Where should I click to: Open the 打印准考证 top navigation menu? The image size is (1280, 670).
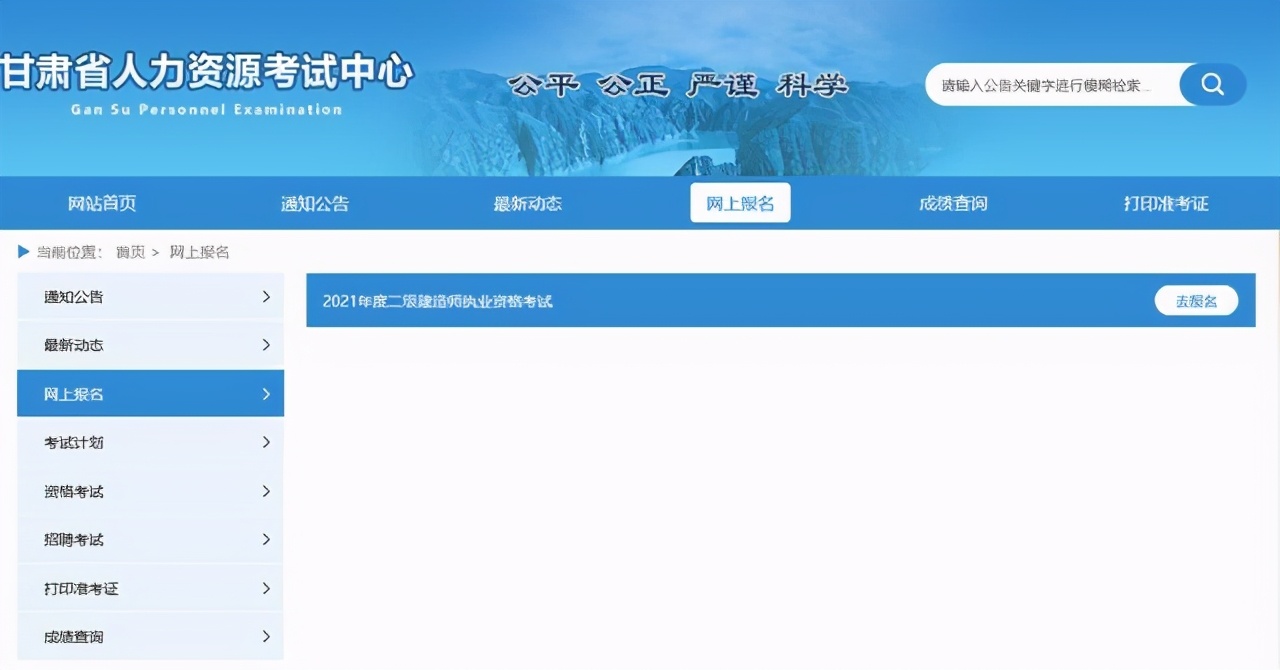(1165, 202)
